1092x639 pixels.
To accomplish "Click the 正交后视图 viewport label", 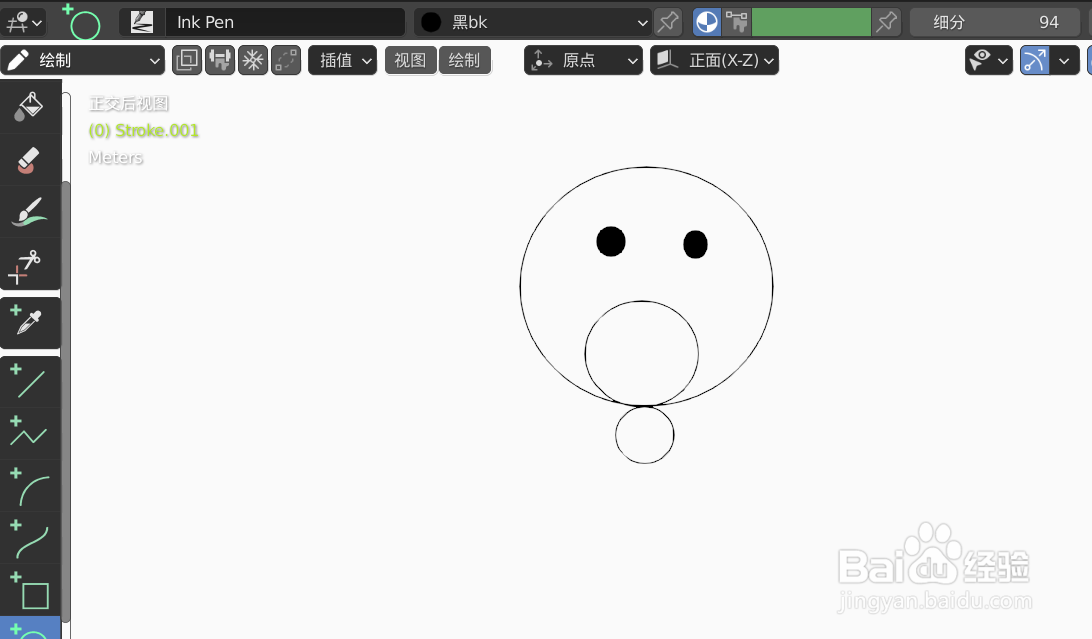I will click(129, 104).
